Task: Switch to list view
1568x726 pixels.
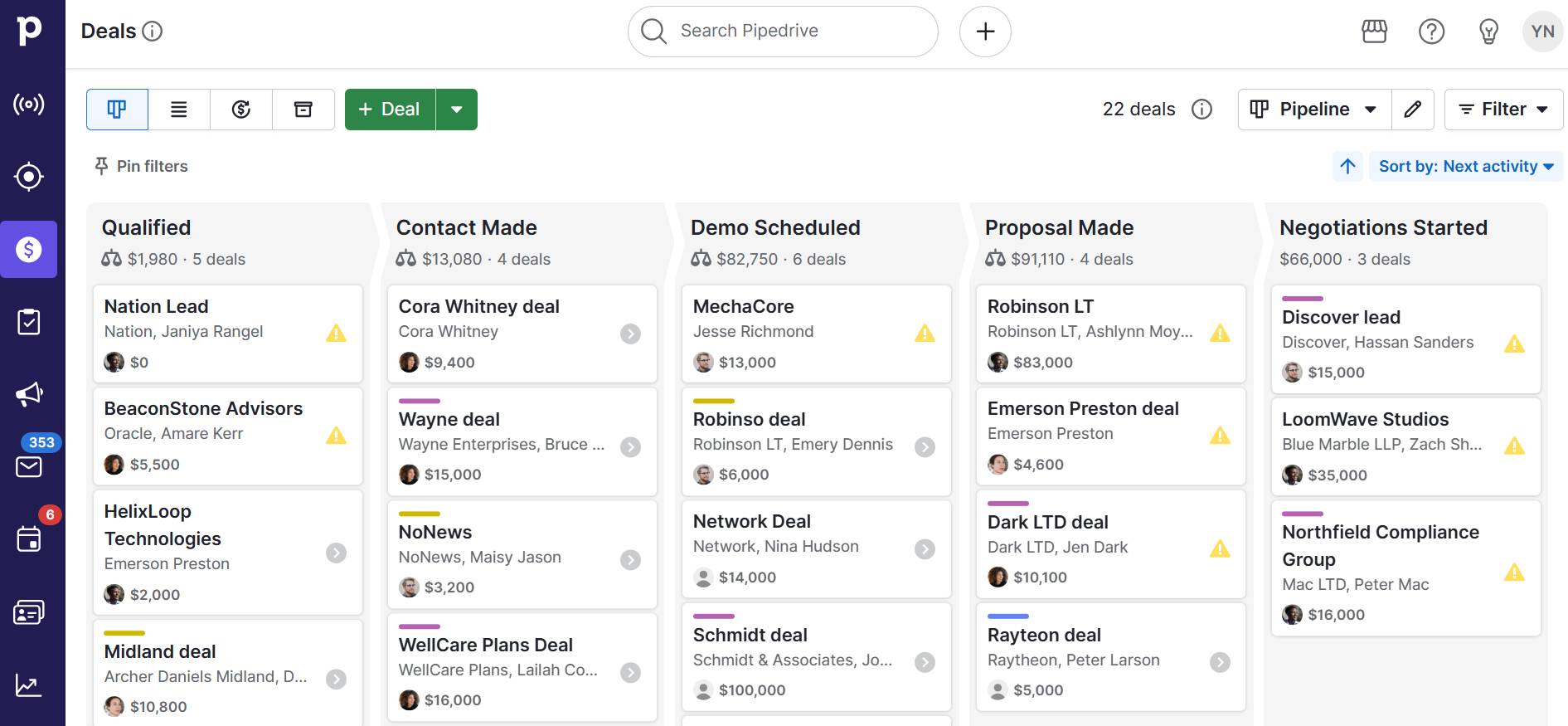Action: pos(179,110)
